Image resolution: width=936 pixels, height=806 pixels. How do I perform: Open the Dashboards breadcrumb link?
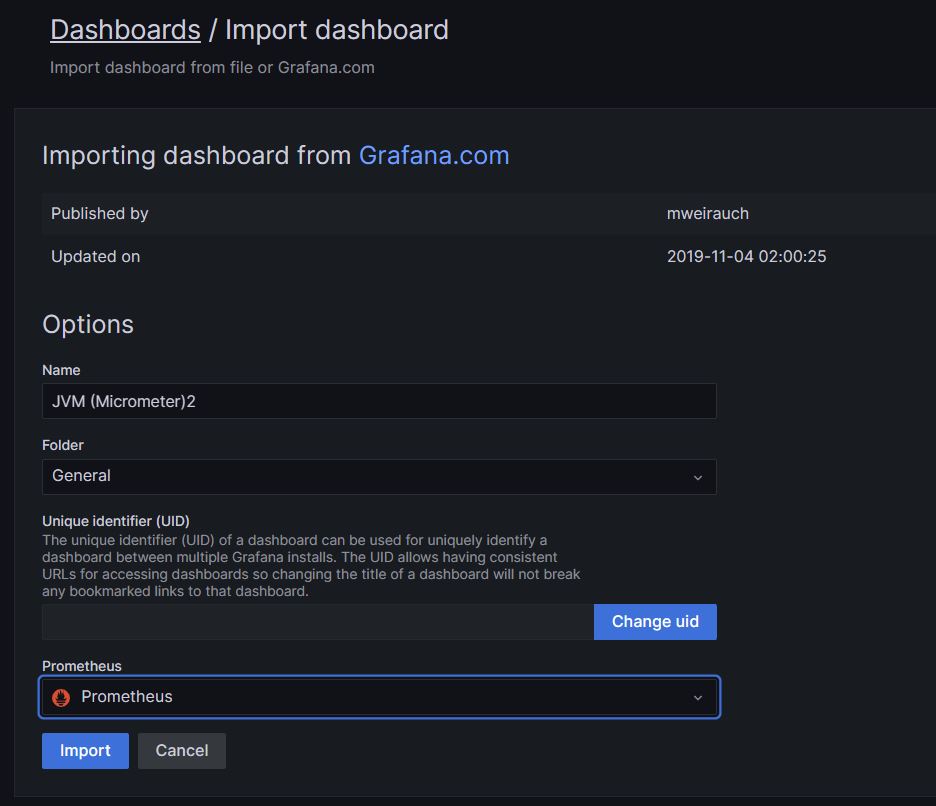(x=125, y=30)
